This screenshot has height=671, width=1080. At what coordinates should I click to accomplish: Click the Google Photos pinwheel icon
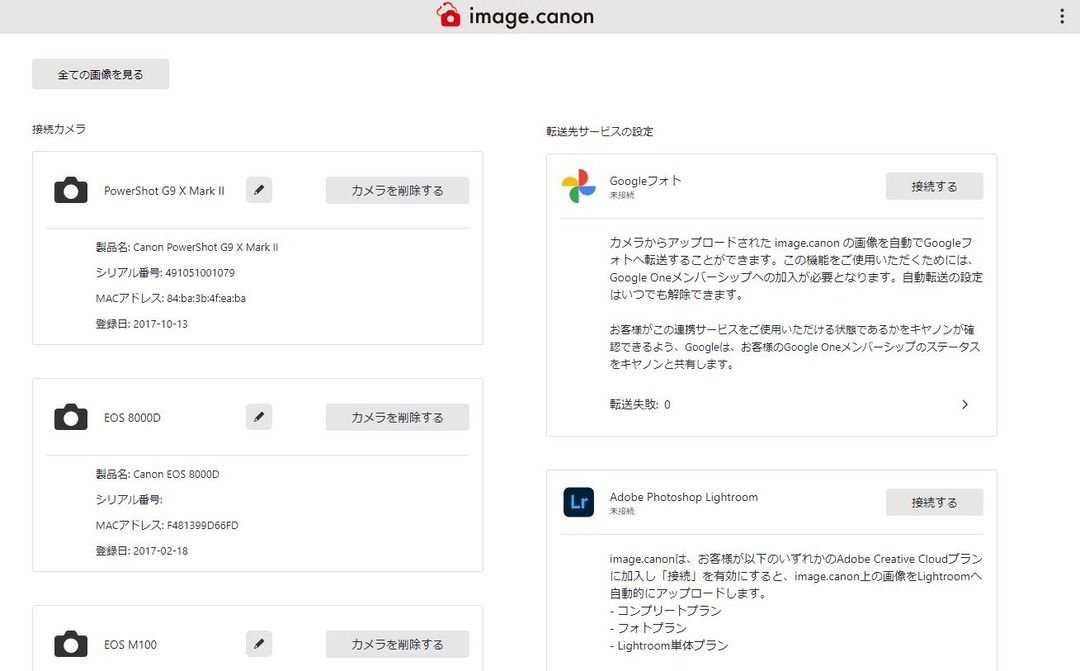[x=579, y=186]
